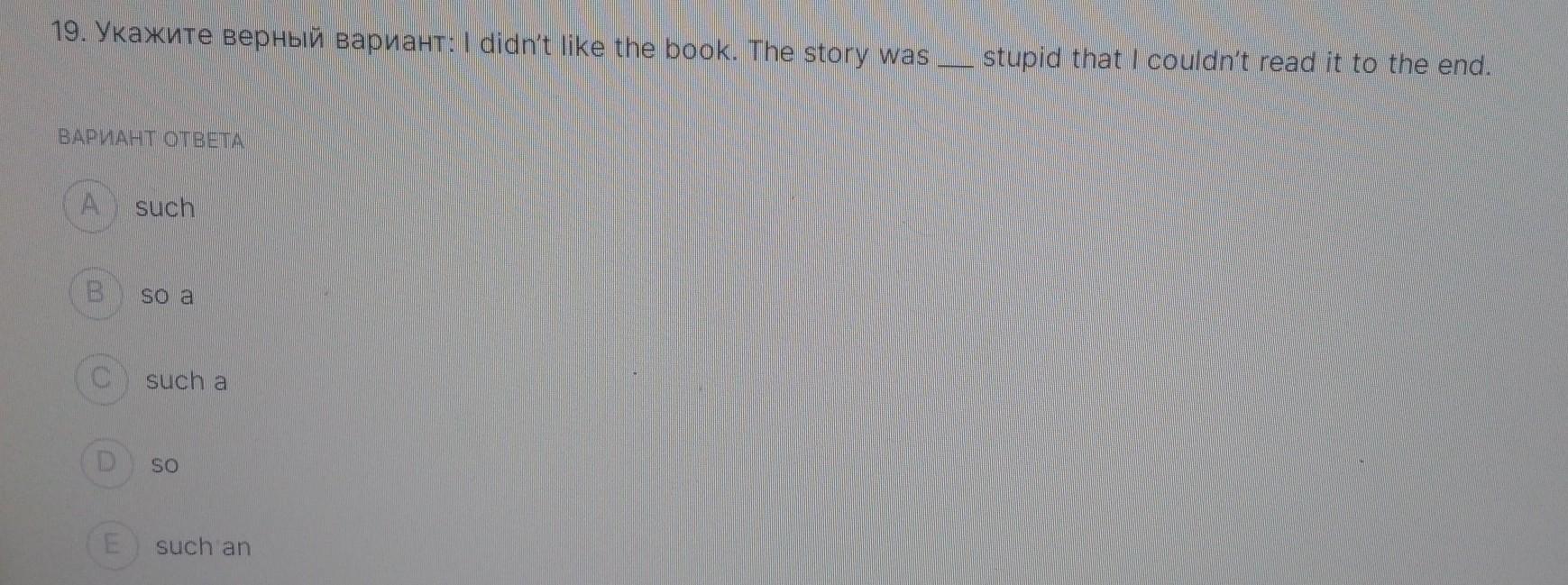Click the answer text 'such an'
Screen dimensions: 1568x585
(x=203, y=546)
